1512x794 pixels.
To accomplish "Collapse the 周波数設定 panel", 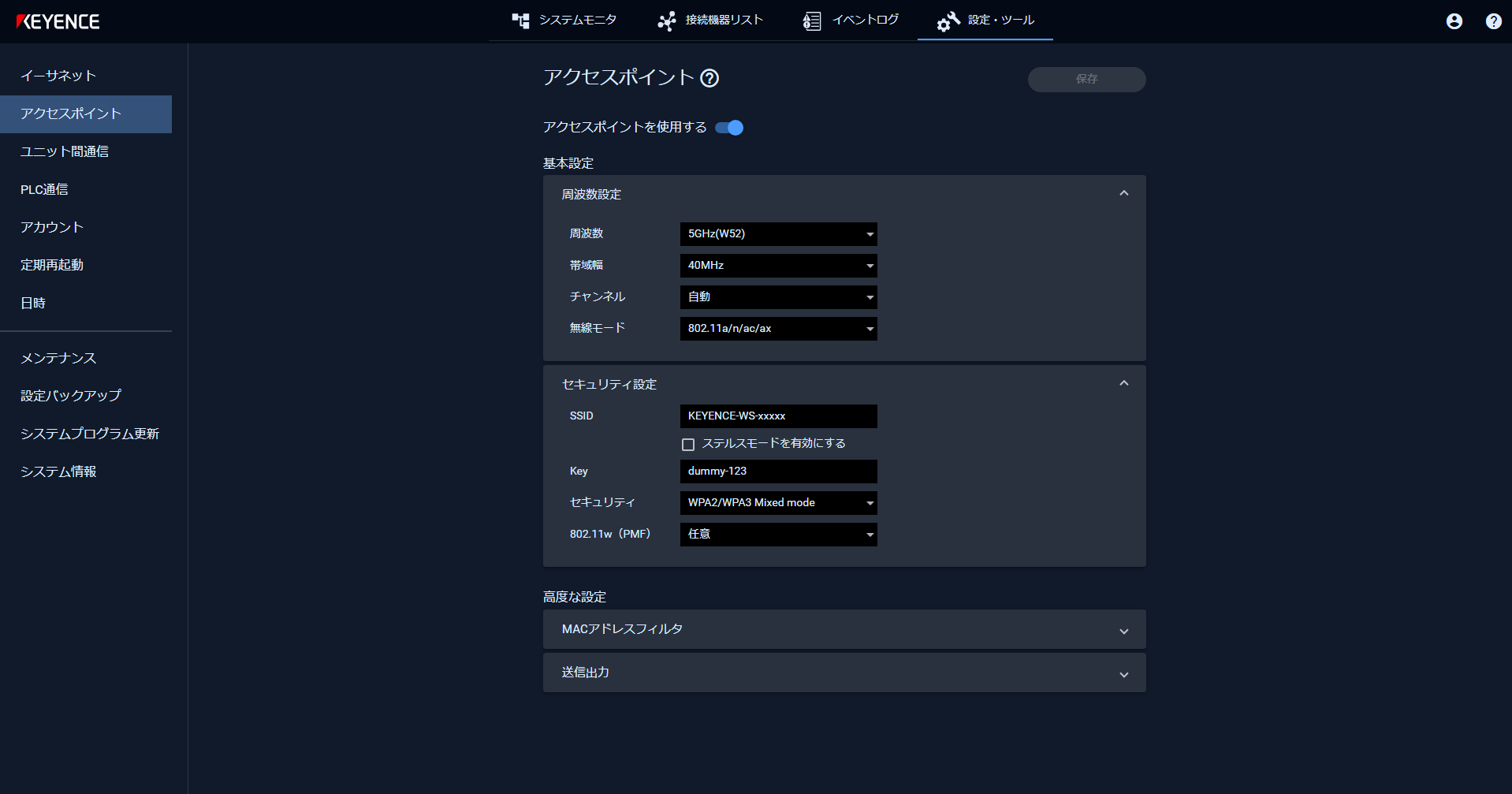I will tap(1124, 192).
